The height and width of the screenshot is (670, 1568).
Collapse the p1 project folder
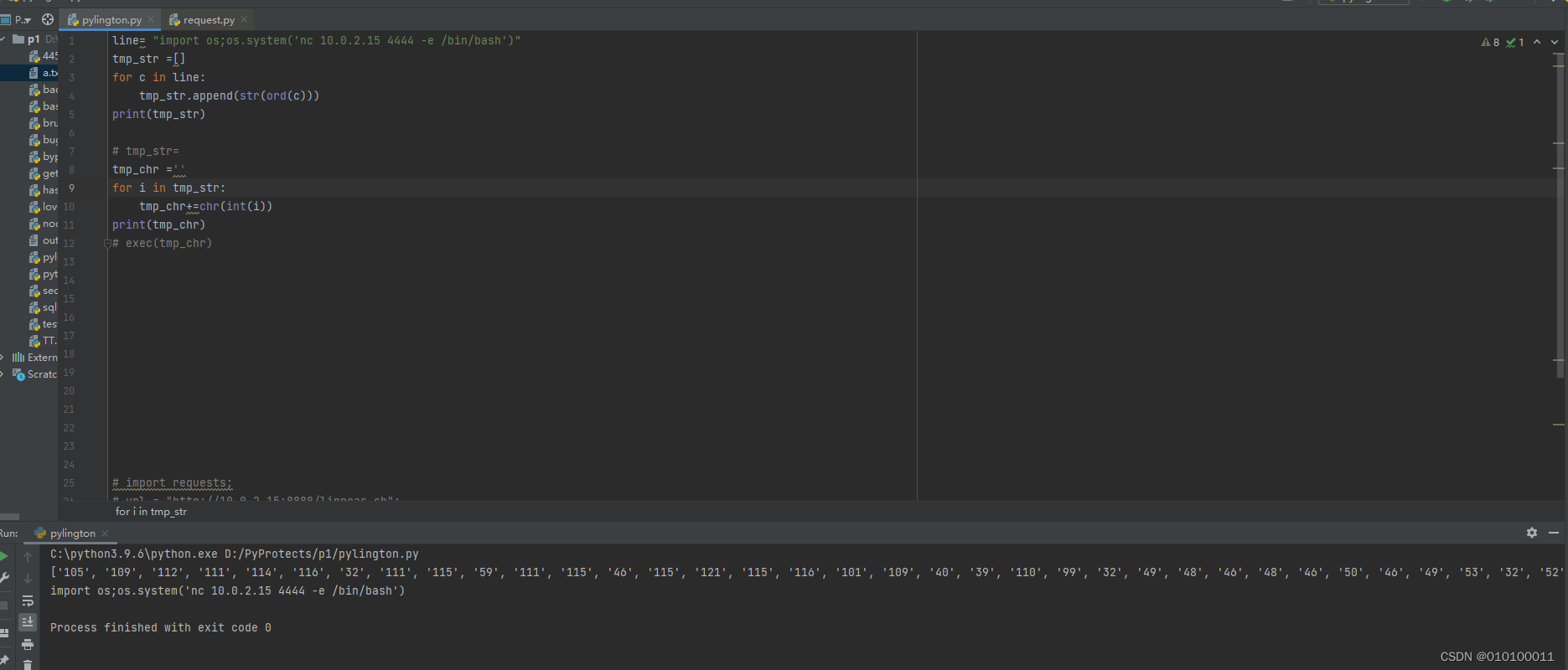pos(3,39)
